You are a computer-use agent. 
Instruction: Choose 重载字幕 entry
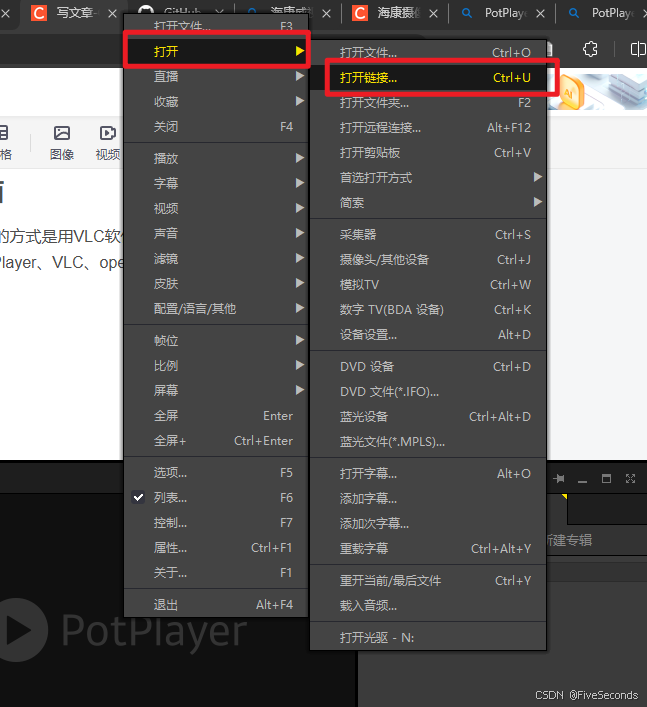[x=428, y=548]
